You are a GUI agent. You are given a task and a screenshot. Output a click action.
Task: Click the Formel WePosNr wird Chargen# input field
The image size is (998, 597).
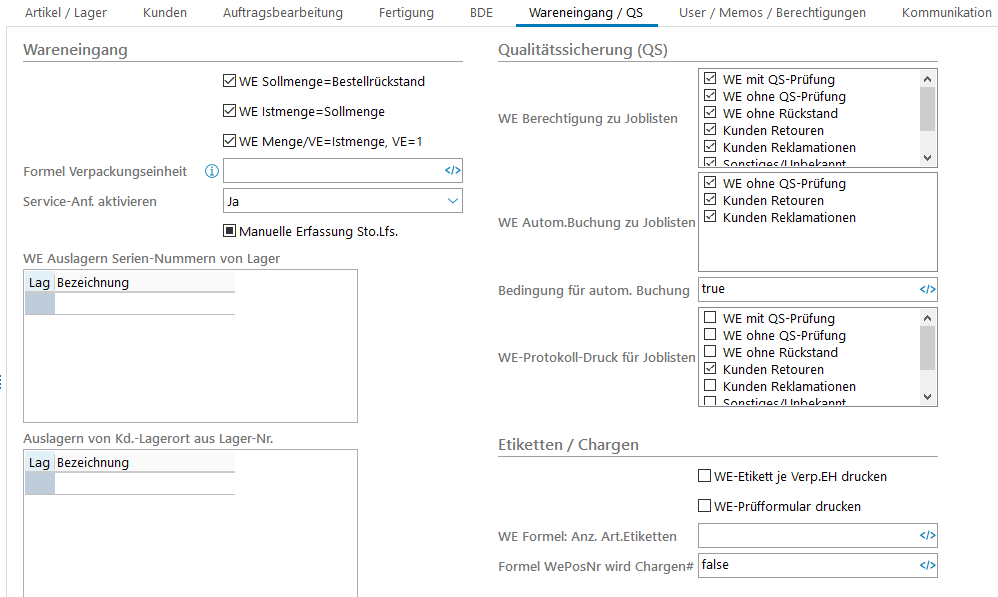pyautogui.click(x=806, y=566)
